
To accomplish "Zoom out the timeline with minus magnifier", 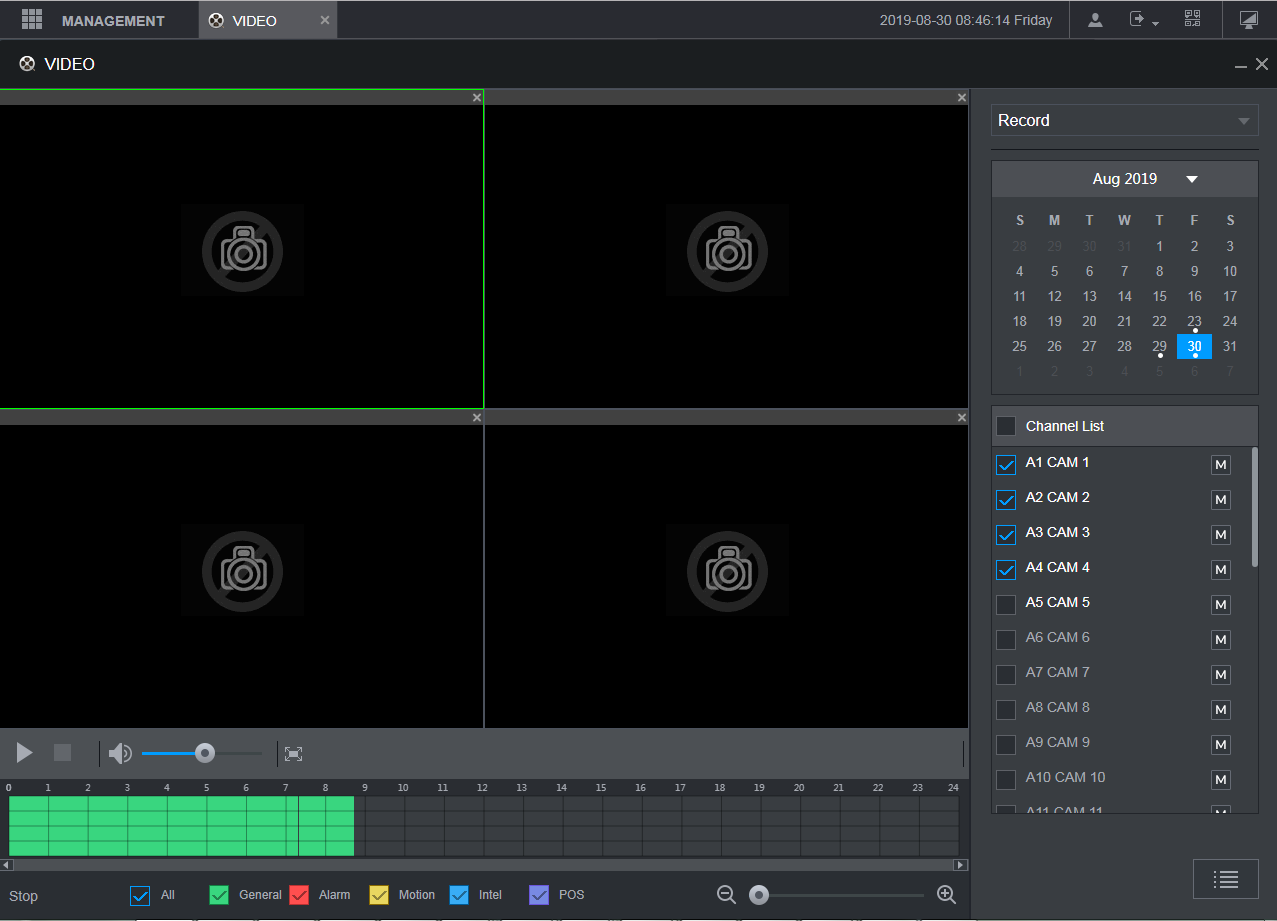I will pos(727,895).
